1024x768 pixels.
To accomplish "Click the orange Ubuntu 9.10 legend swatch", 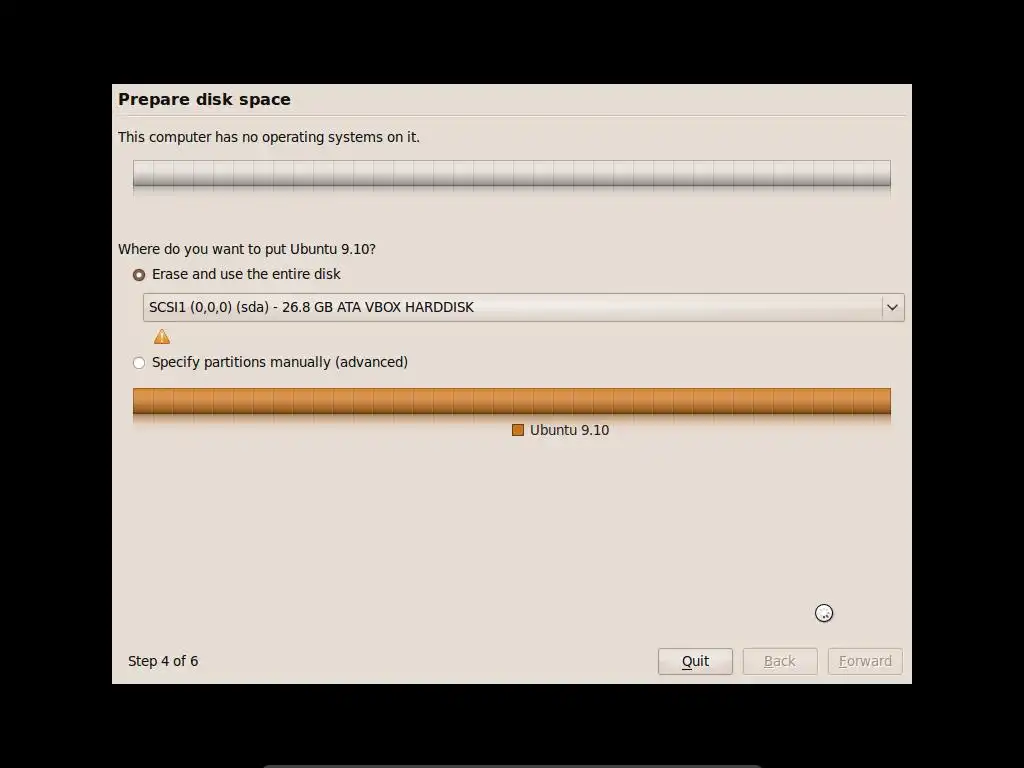I will pyautogui.click(x=518, y=430).
